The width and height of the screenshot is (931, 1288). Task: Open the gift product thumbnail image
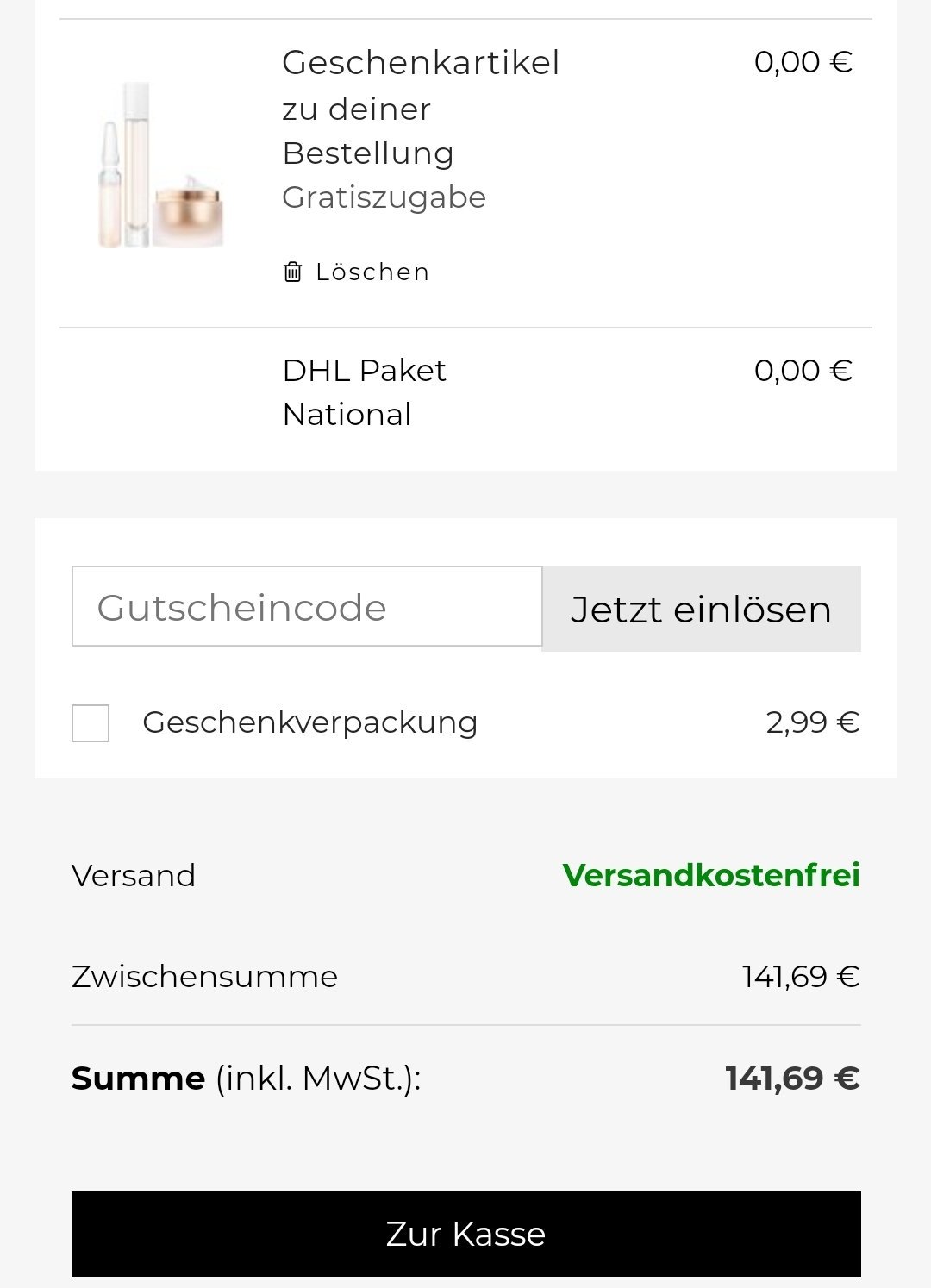pos(161,166)
